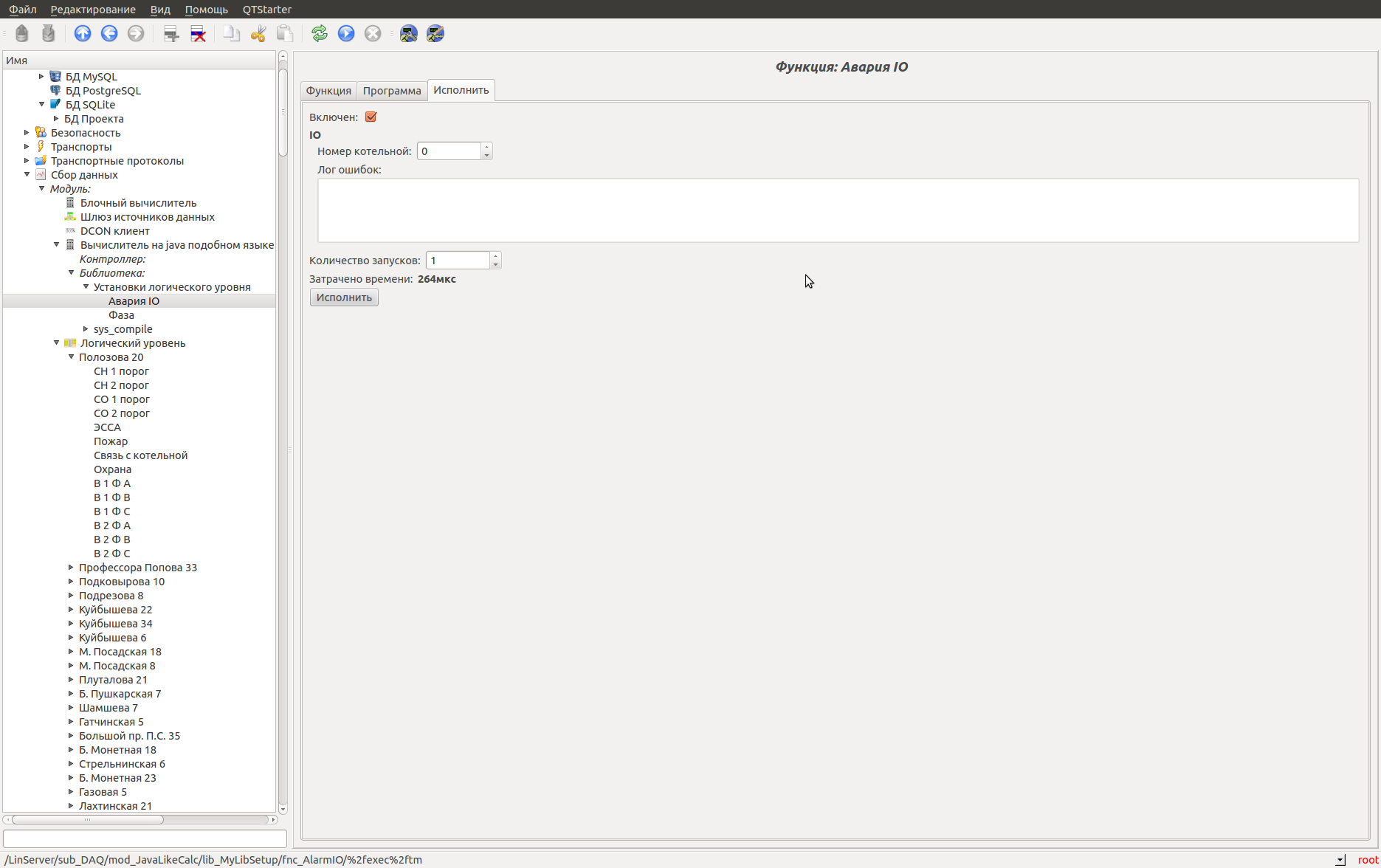Click the scissors cut icon
The image size is (1381, 868).
point(258,33)
